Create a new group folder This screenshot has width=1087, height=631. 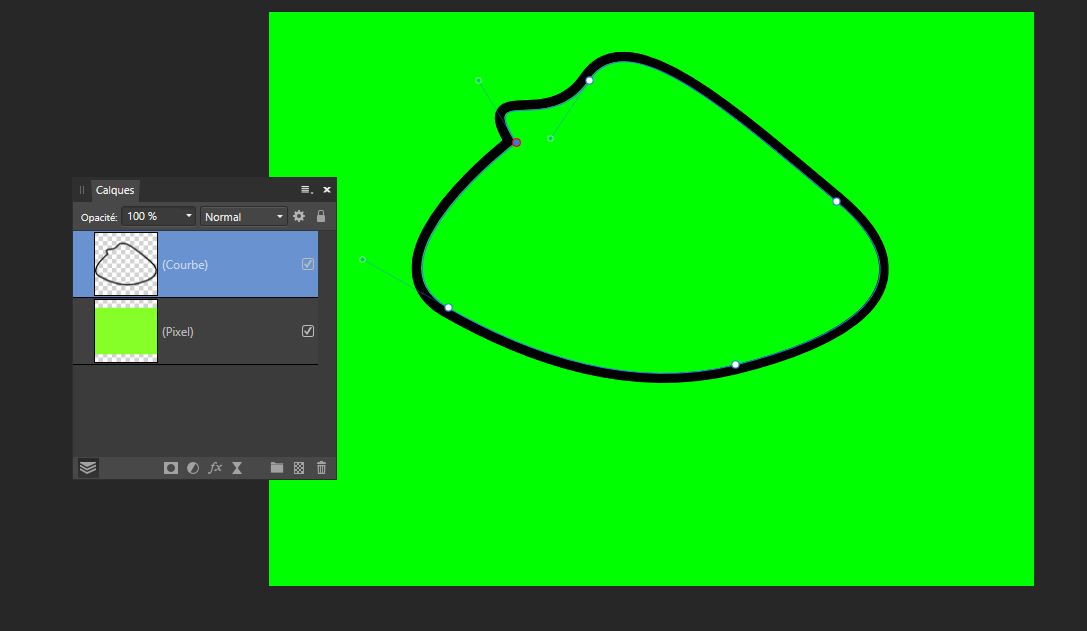pos(277,468)
